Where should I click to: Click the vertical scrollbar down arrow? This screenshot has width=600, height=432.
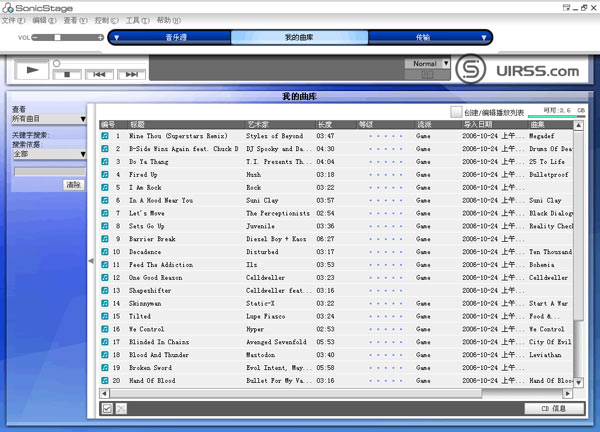(579, 382)
